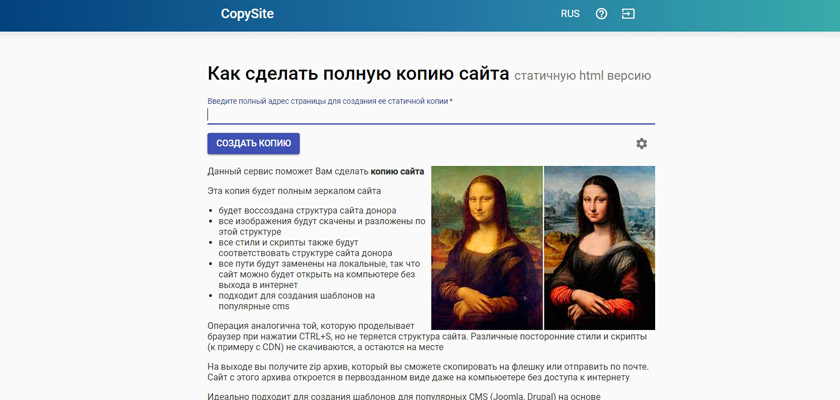Click the СОЗДАТЬ КОПИЮ button
This screenshot has height=400, width=840.
[x=253, y=144]
